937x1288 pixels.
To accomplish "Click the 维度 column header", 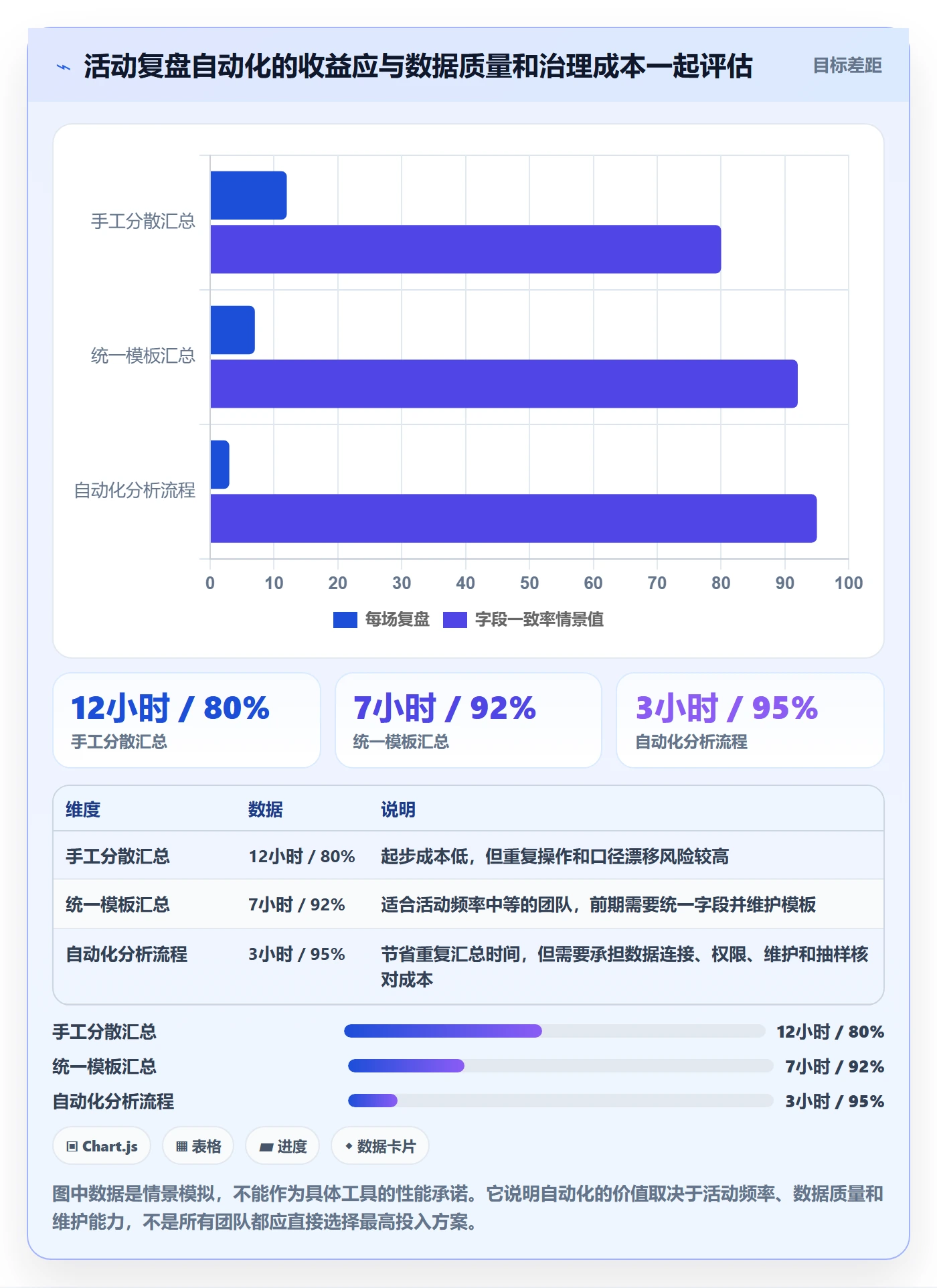I will (83, 809).
